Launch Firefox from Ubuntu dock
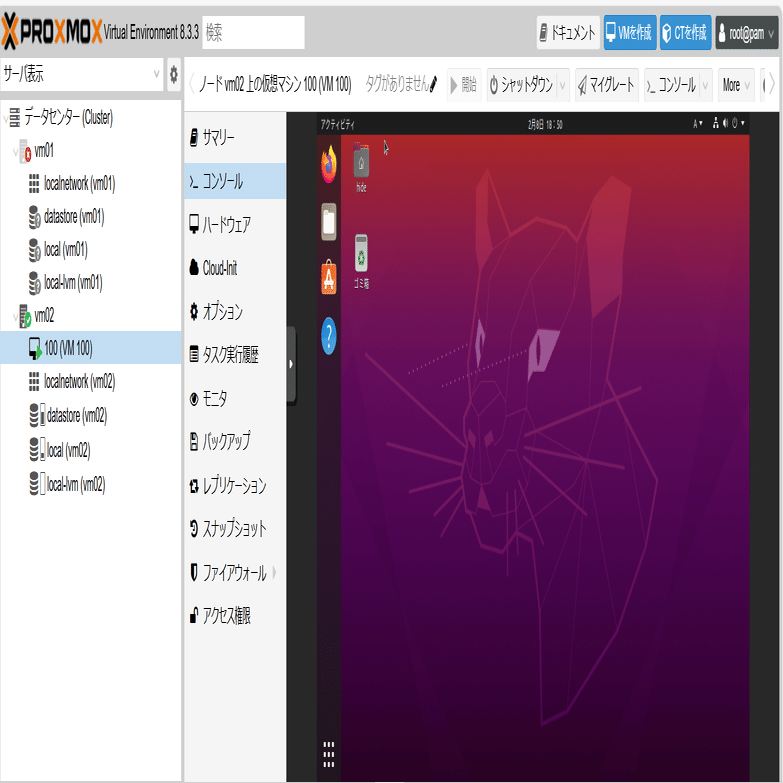 point(329,164)
